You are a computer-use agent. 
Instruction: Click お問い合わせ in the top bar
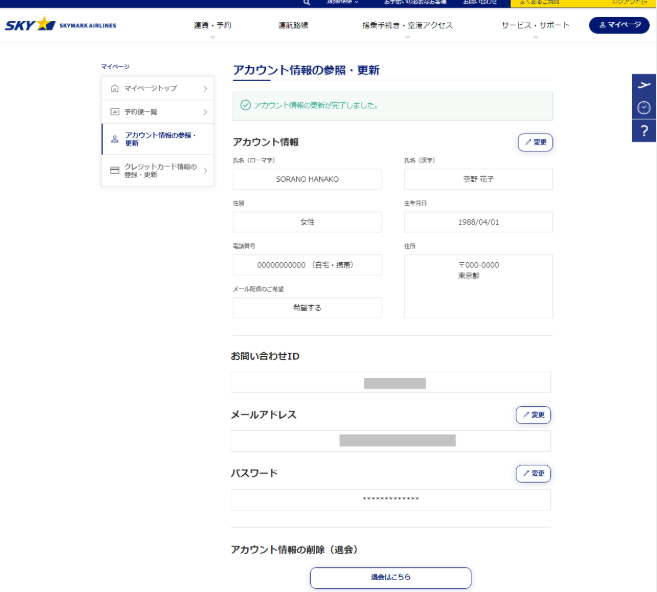coord(480,2)
